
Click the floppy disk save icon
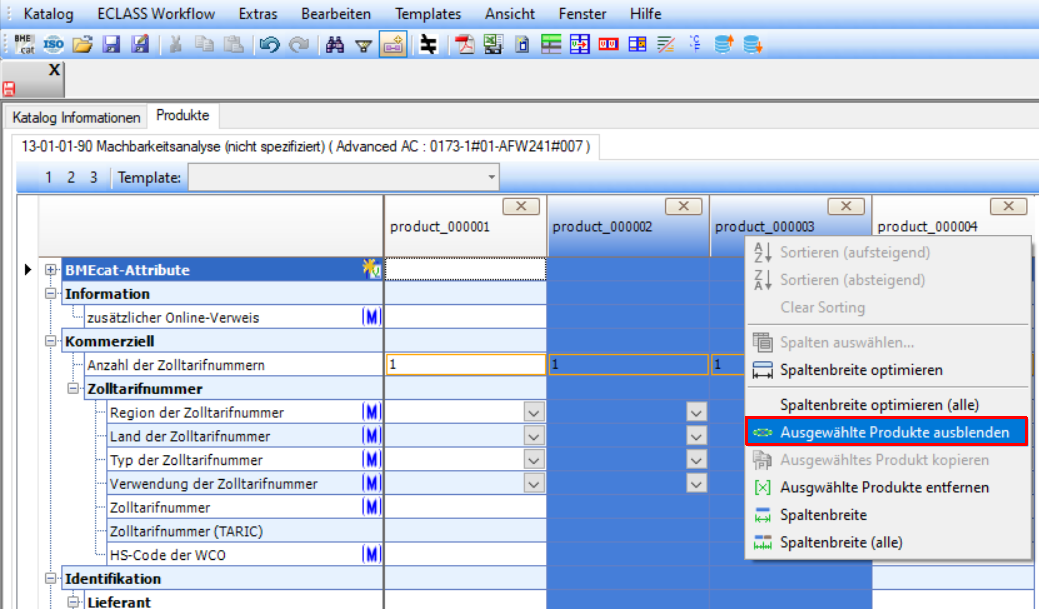pos(111,44)
